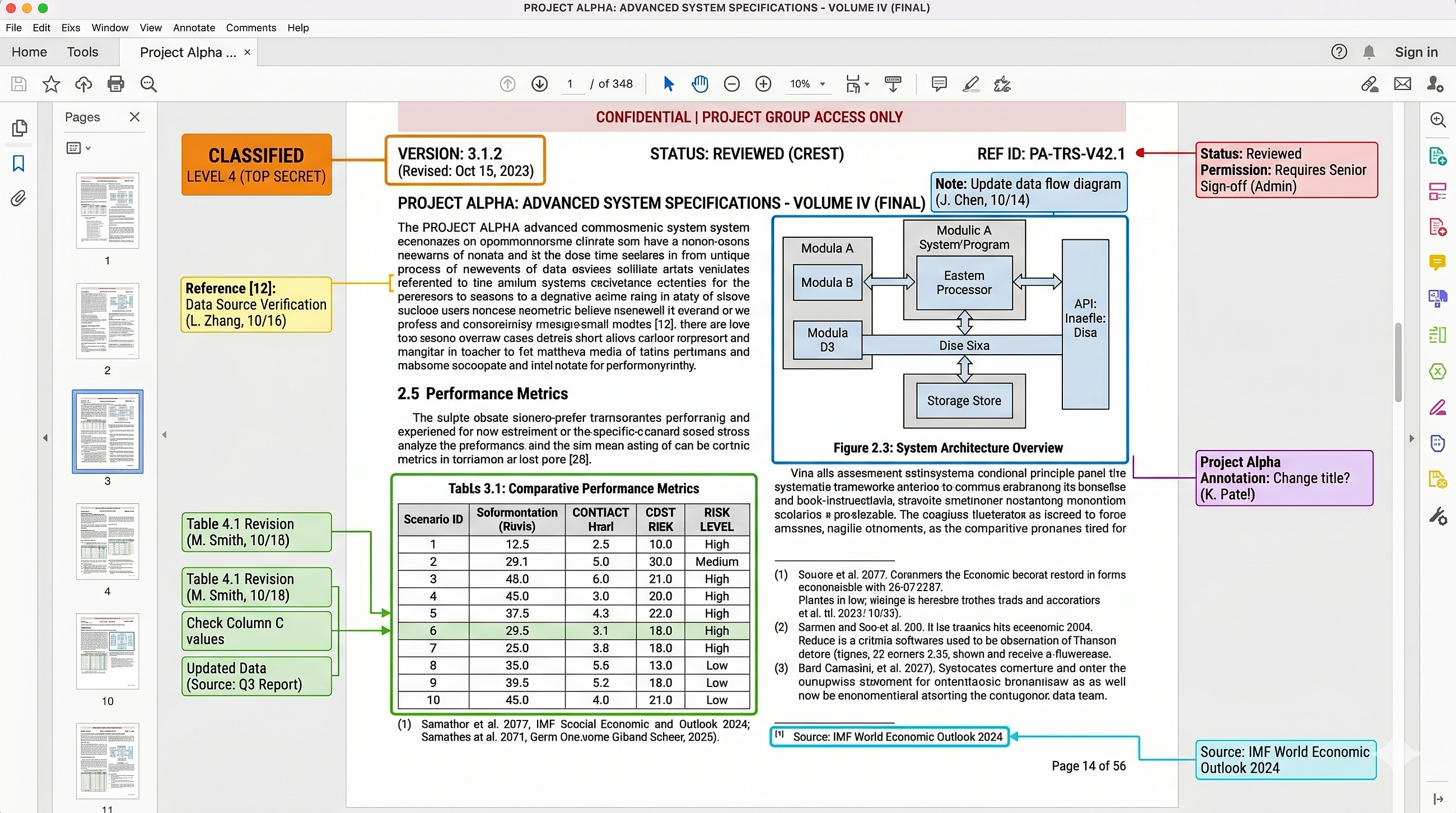Open the Comments menu
Viewport: 1456px width, 813px height.
pyautogui.click(x=251, y=27)
